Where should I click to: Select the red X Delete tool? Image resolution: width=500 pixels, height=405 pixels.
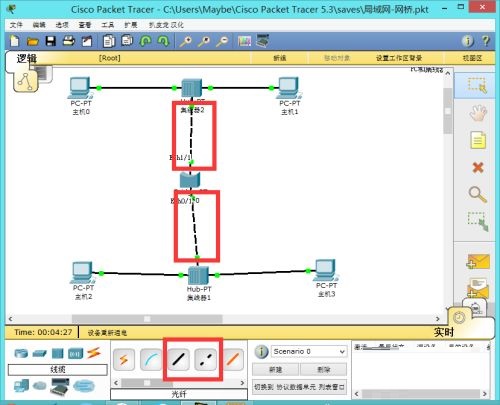pyautogui.click(x=478, y=167)
